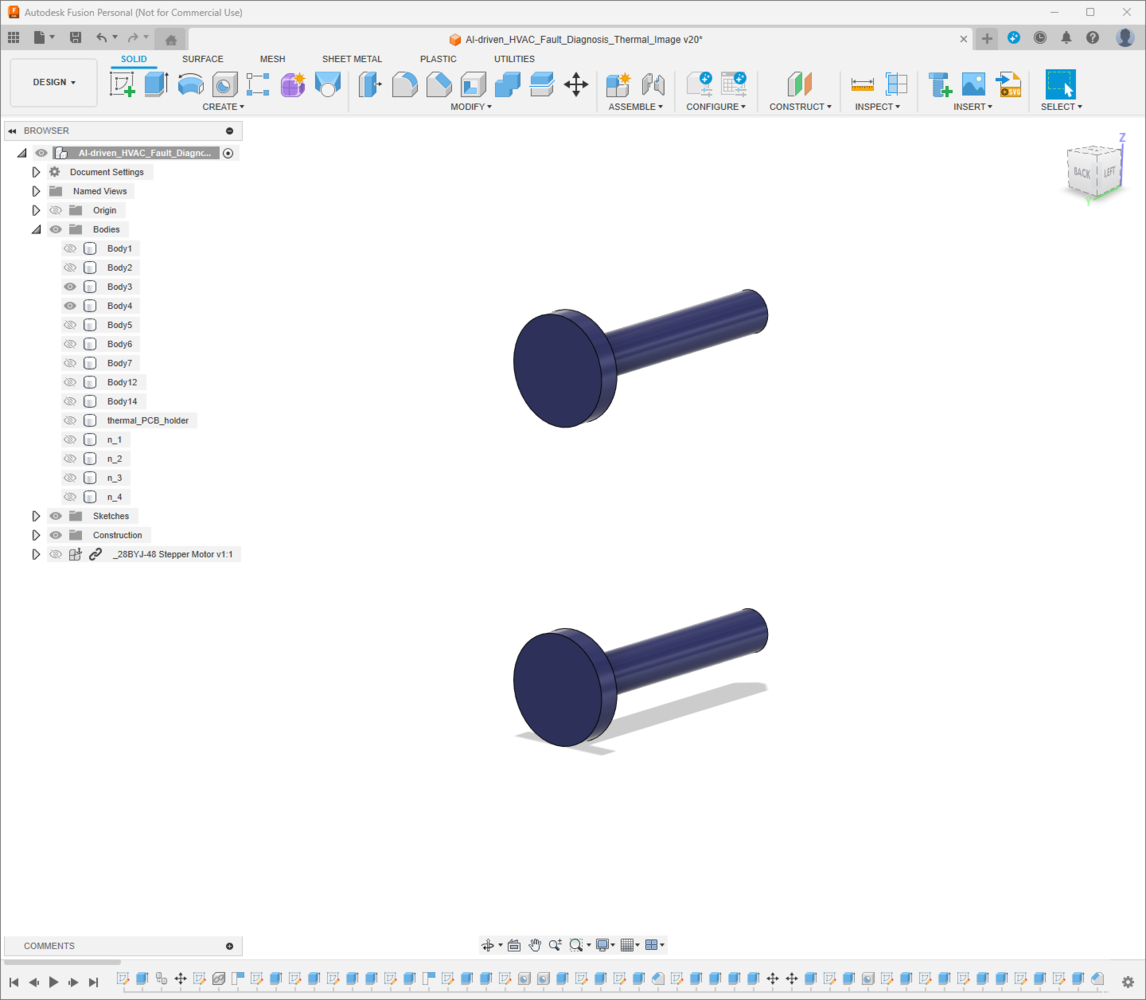The height and width of the screenshot is (1000, 1146).
Task: Open the Measure tool under Inspect
Action: click(862, 84)
